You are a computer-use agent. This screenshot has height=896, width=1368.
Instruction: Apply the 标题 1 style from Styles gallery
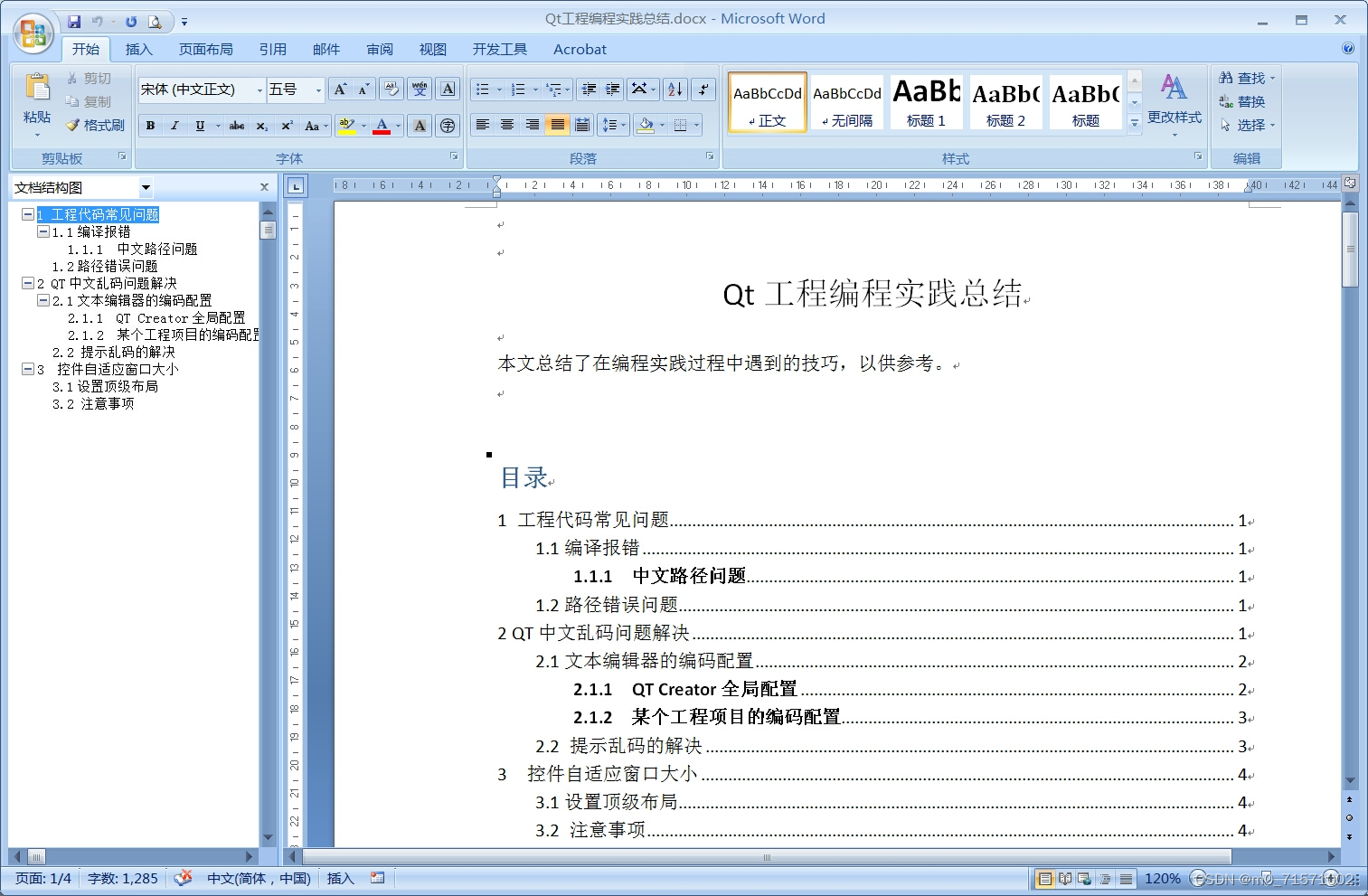(926, 102)
